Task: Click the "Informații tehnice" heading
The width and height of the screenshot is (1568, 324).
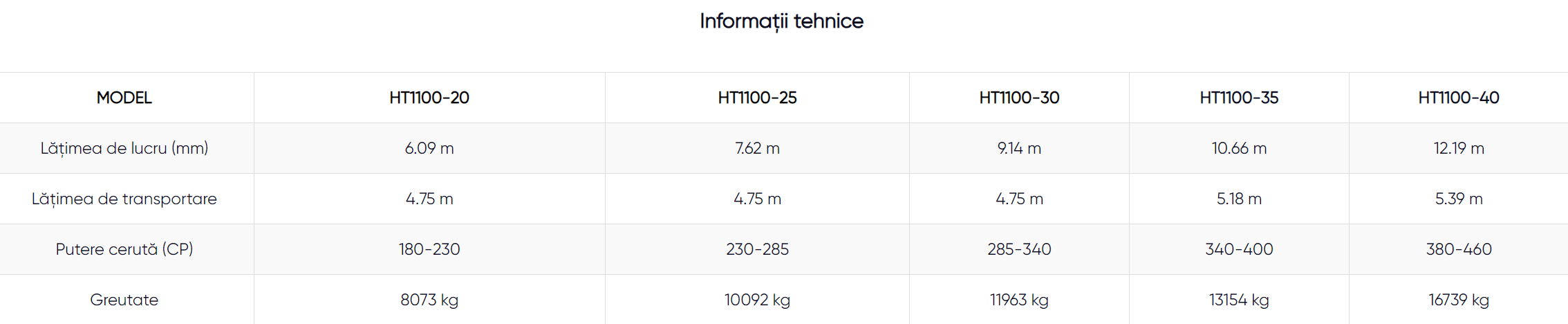Action: point(781,21)
